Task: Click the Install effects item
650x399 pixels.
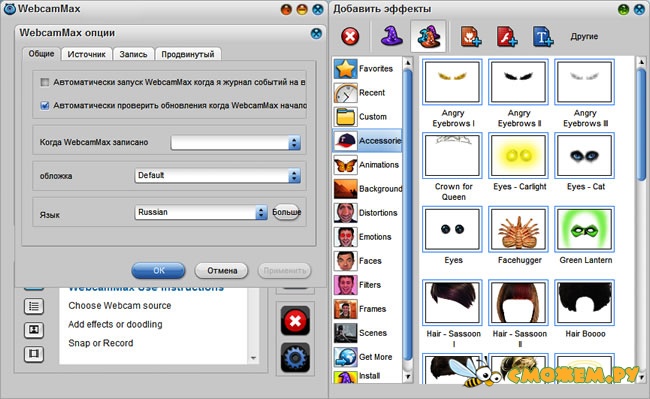Action: tap(367, 377)
